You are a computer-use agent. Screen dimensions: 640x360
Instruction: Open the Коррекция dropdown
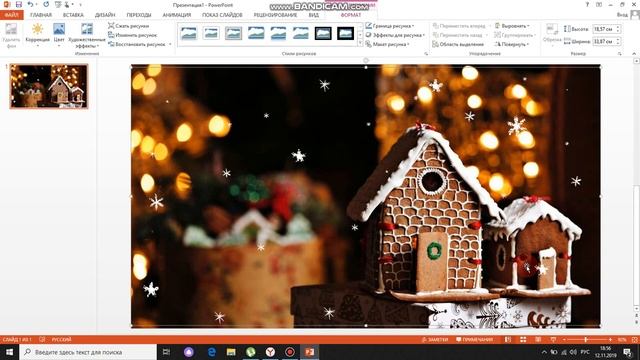[38, 35]
